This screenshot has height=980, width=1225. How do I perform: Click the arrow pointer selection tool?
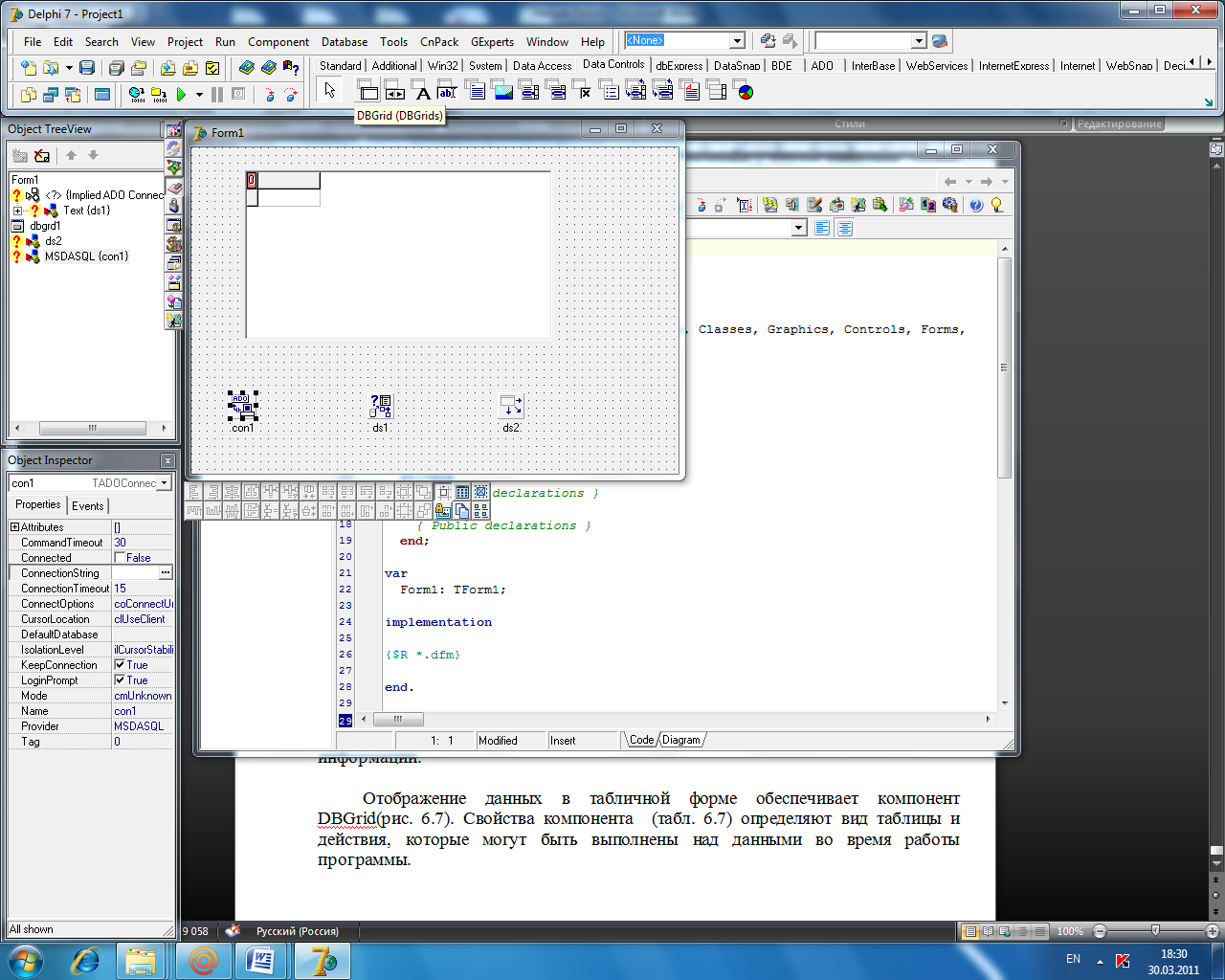click(330, 90)
